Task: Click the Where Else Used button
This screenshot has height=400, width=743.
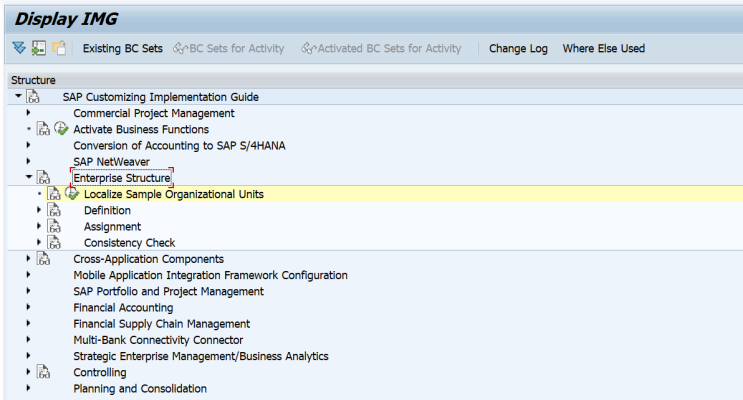Action: [x=604, y=48]
